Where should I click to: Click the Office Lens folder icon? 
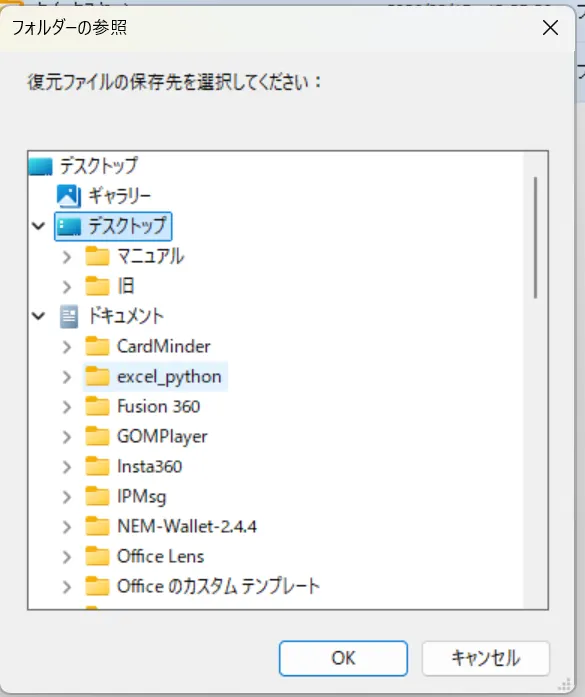[97, 556]
